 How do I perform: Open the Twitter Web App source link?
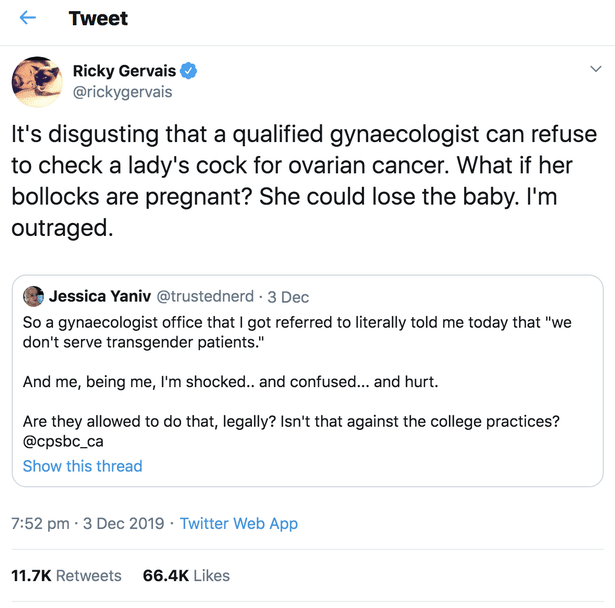(x=238, y=523)
